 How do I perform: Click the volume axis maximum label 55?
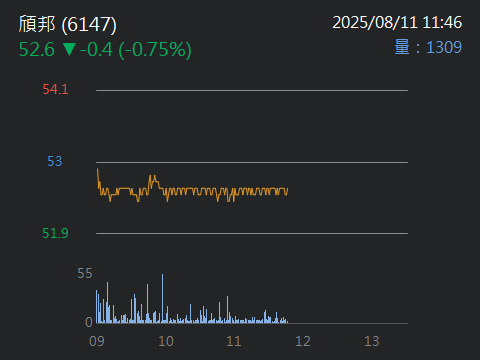click(x=85, y=273)
